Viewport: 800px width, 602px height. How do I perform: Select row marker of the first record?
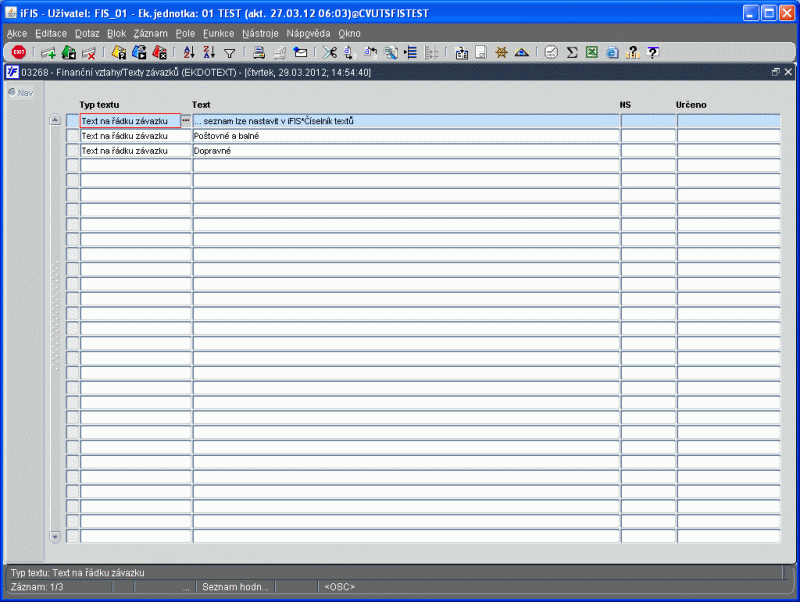72,121
